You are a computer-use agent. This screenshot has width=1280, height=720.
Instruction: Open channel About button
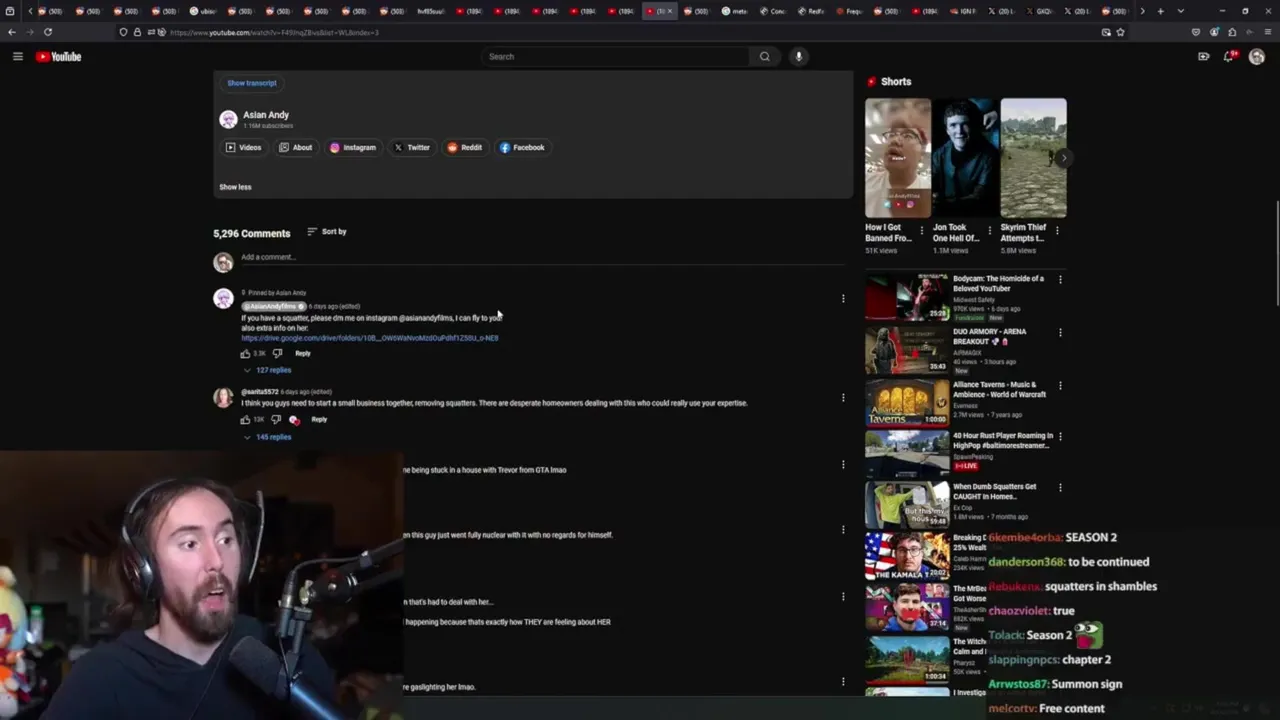tap(295, 147)
